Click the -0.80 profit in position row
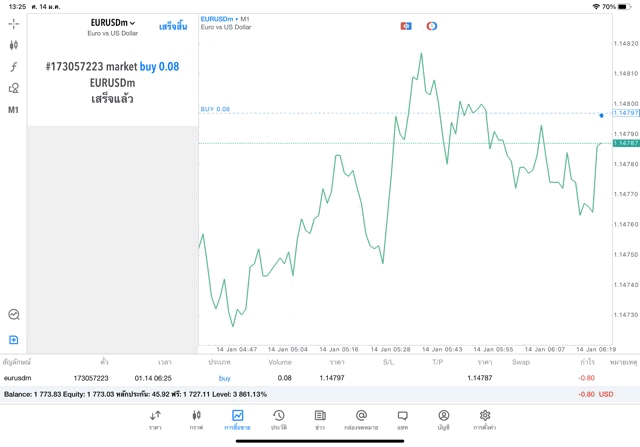Screen dimensions: 640x447 coord(587,378)
